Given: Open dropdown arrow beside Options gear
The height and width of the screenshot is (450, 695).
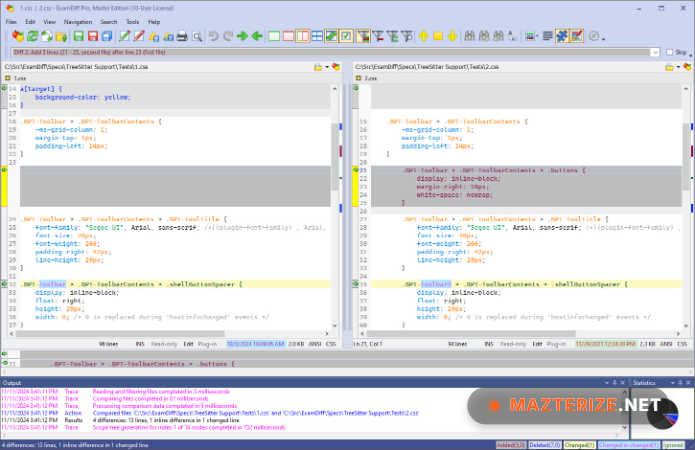Looking at the screenshot, I should pos(603,39).
